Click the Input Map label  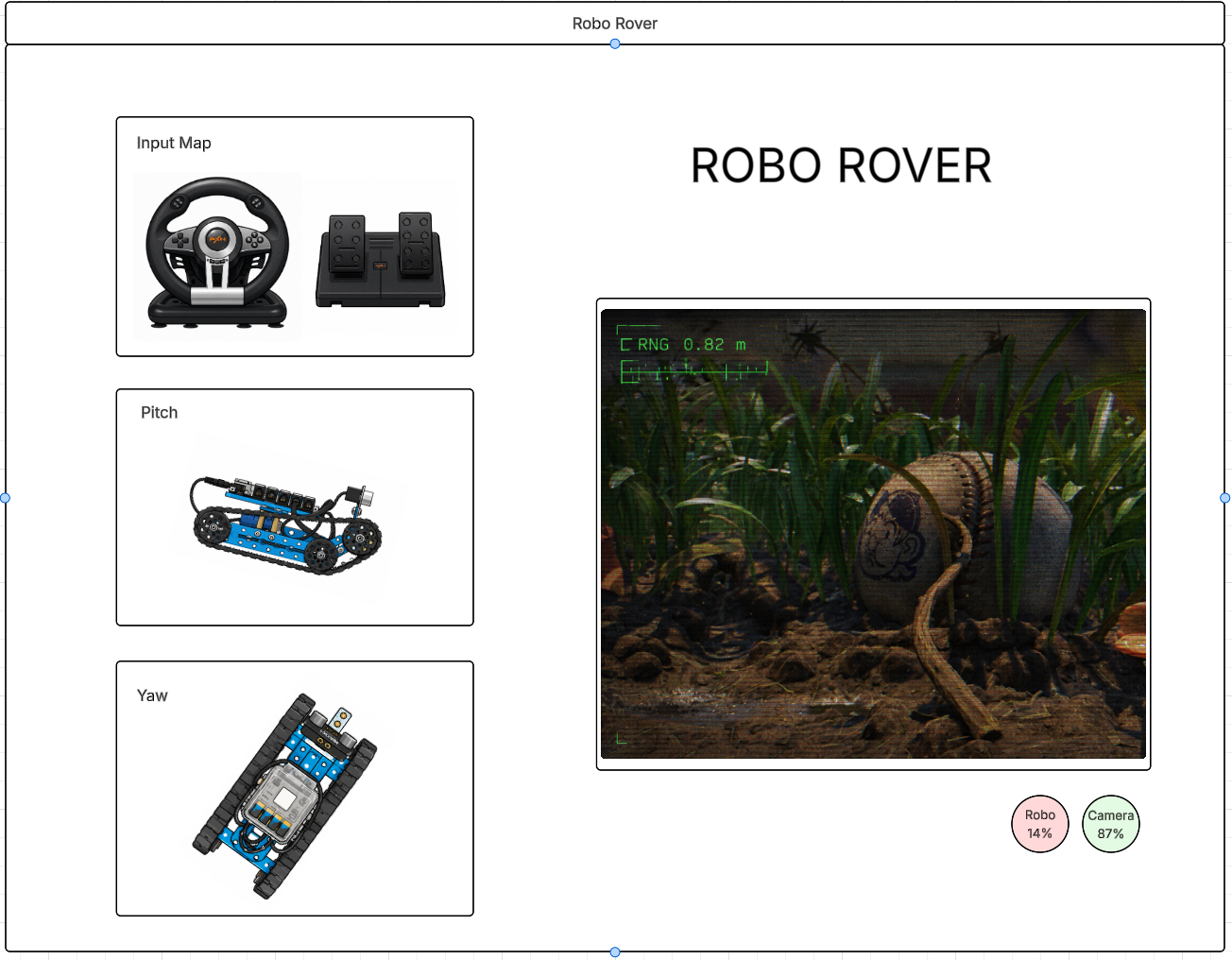point(174,143)
